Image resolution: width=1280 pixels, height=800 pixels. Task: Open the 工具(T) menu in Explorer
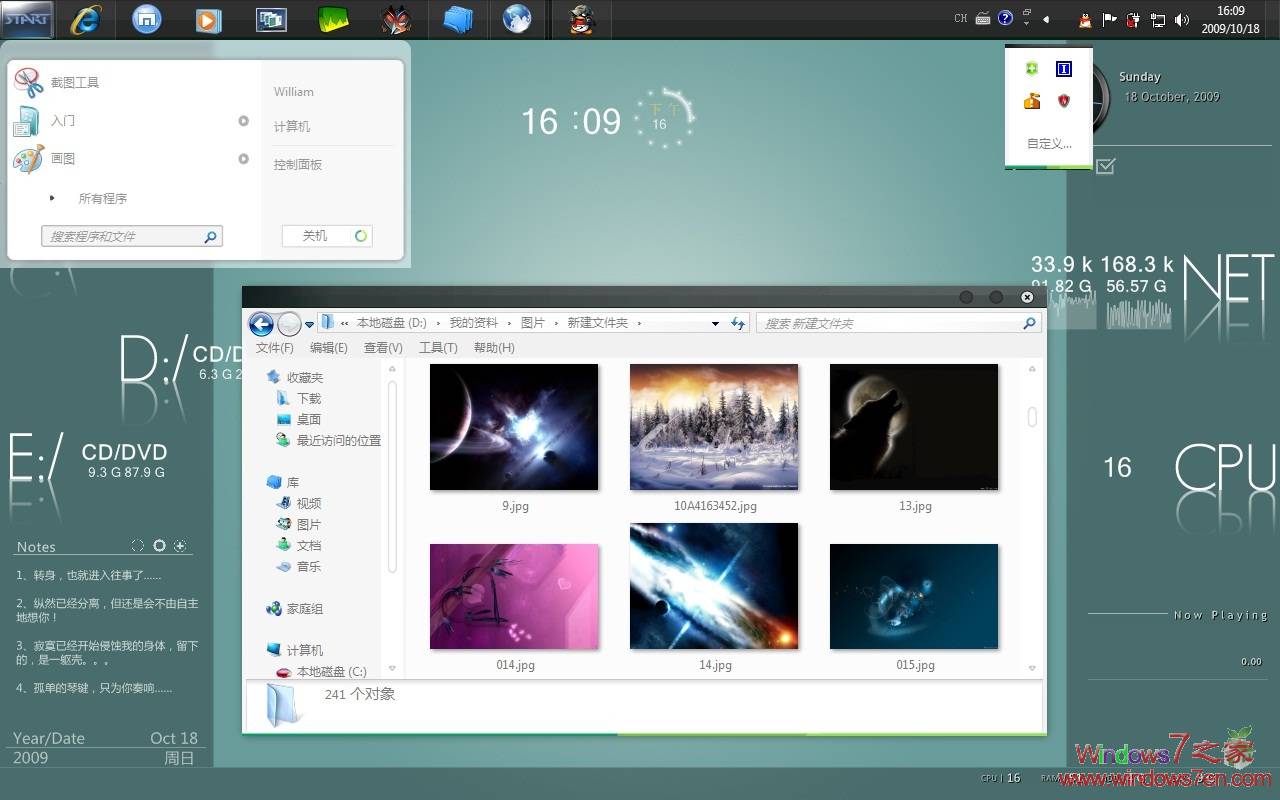tap(438, 347)
